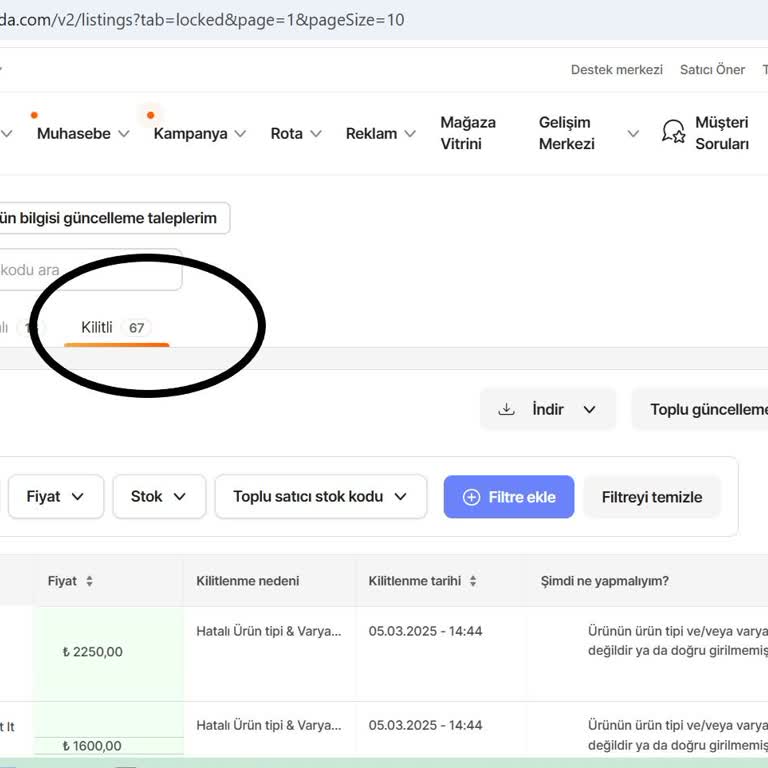Expand the Reklam menu

click(381, 133)
